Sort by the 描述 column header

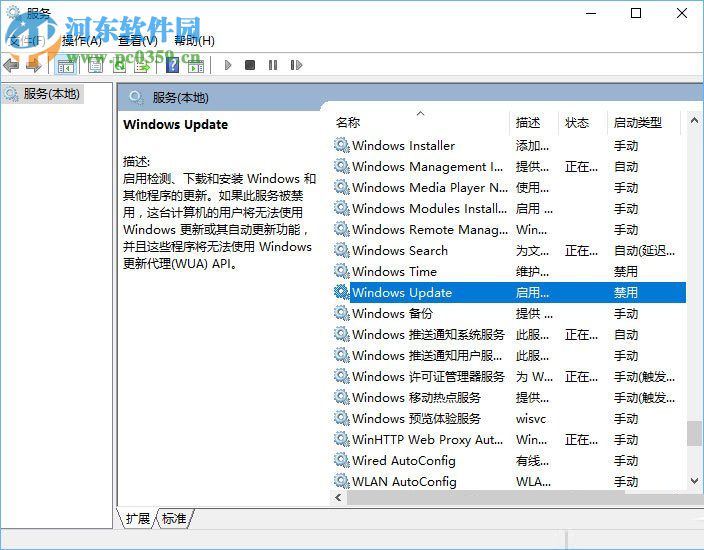pos(528,123)
